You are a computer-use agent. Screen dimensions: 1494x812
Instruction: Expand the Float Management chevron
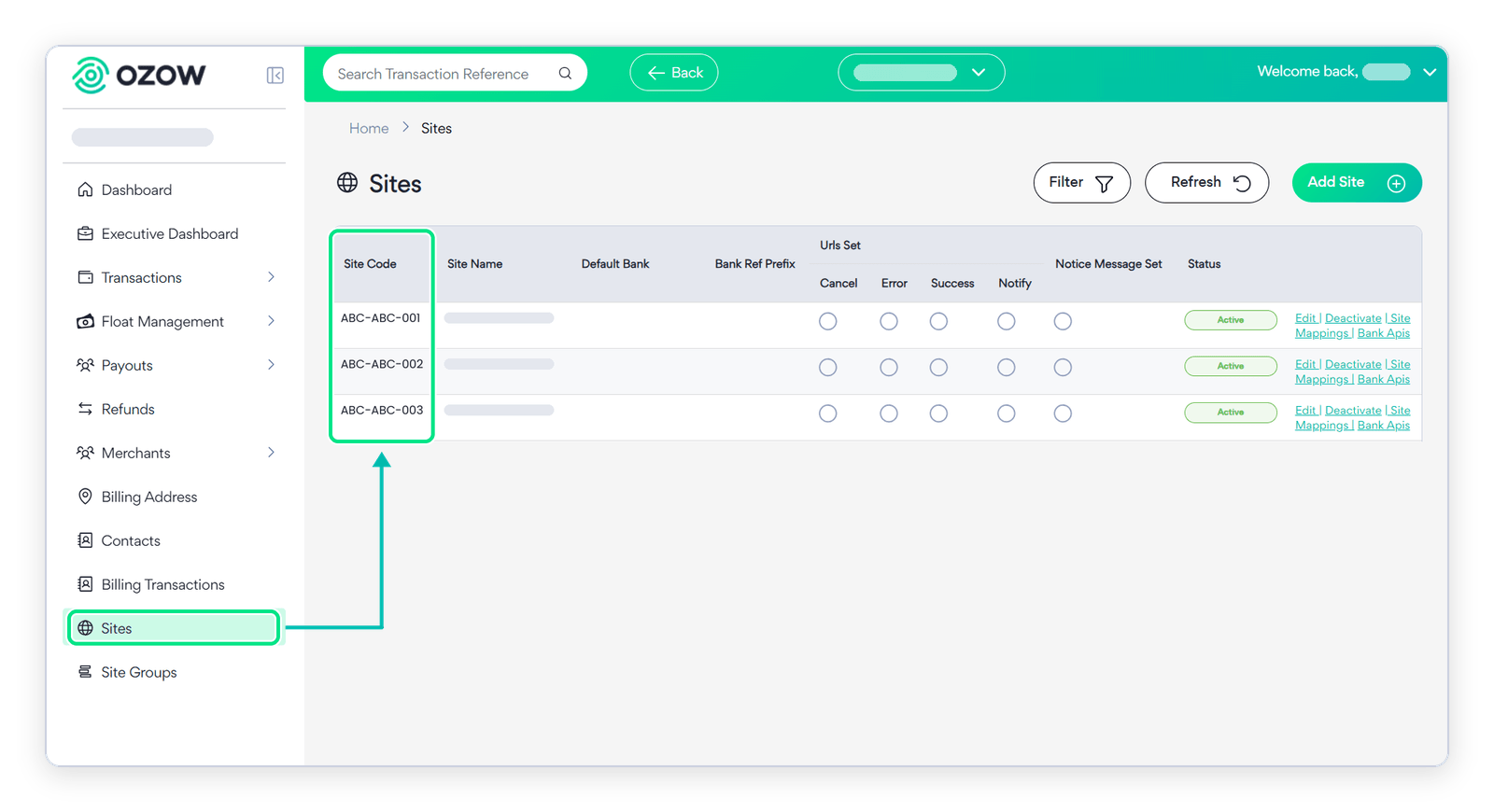point(271,321)
